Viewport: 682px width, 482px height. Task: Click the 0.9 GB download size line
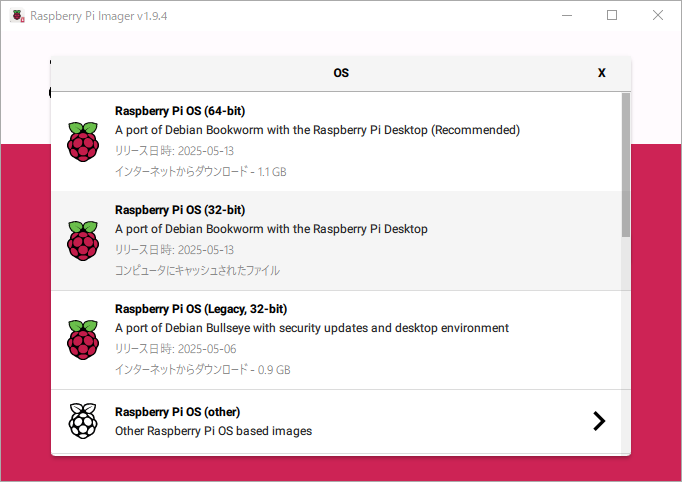pos(202,369)
